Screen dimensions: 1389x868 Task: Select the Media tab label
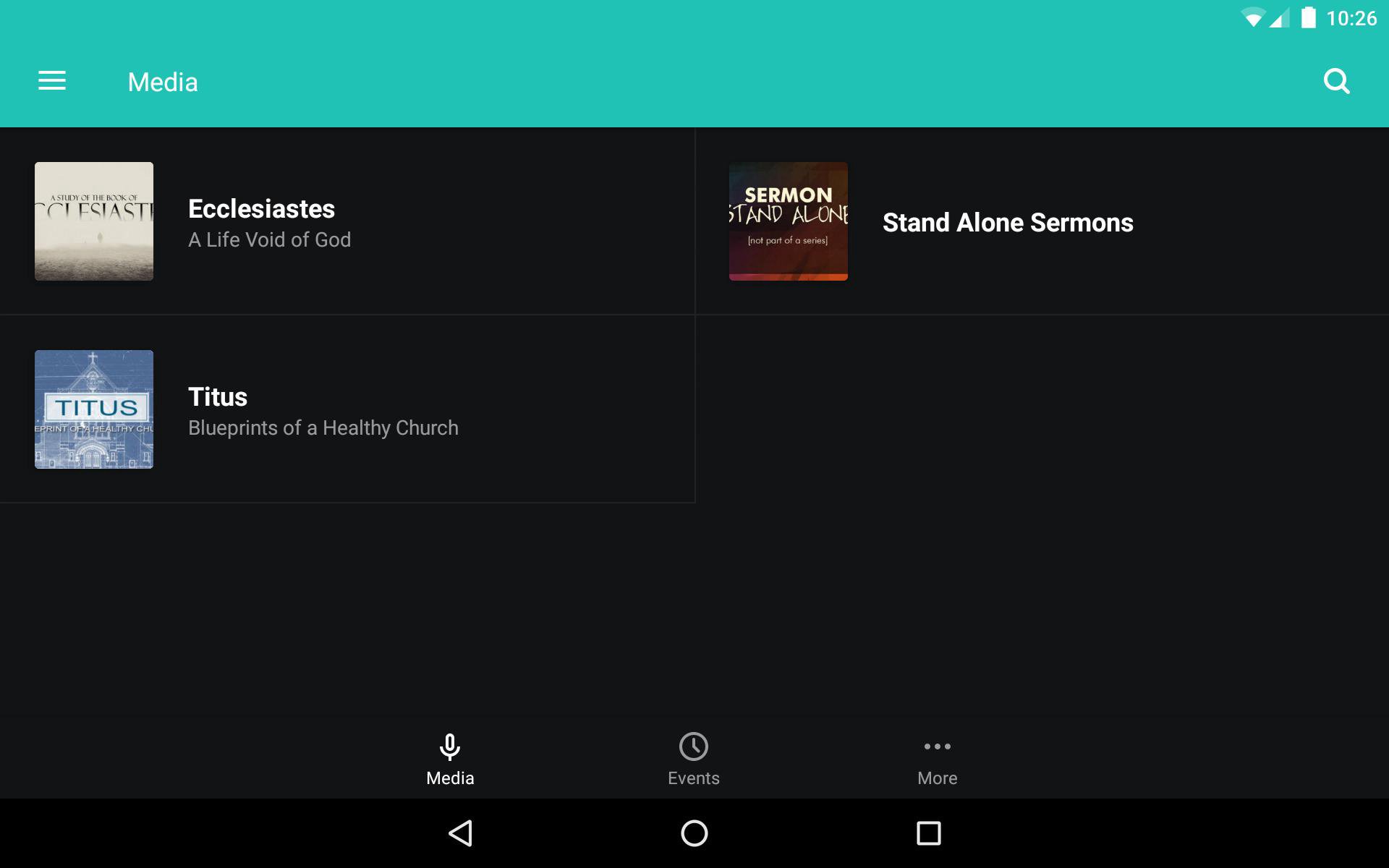[x=450, y=778]
